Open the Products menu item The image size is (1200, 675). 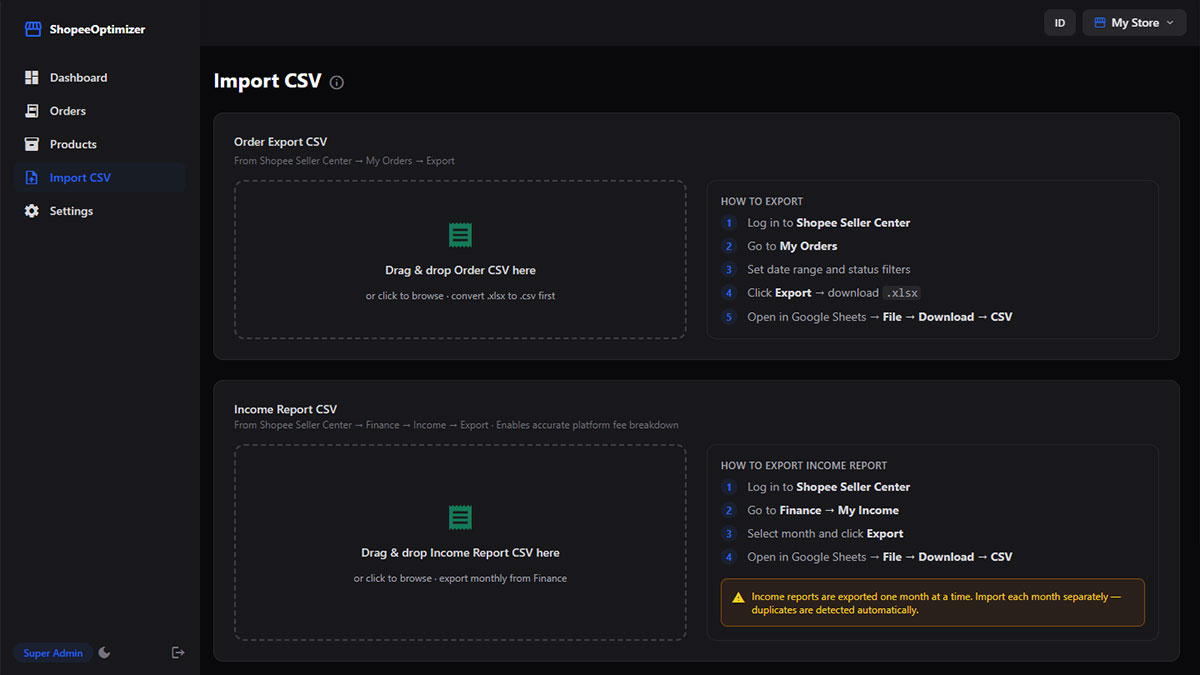100,144
